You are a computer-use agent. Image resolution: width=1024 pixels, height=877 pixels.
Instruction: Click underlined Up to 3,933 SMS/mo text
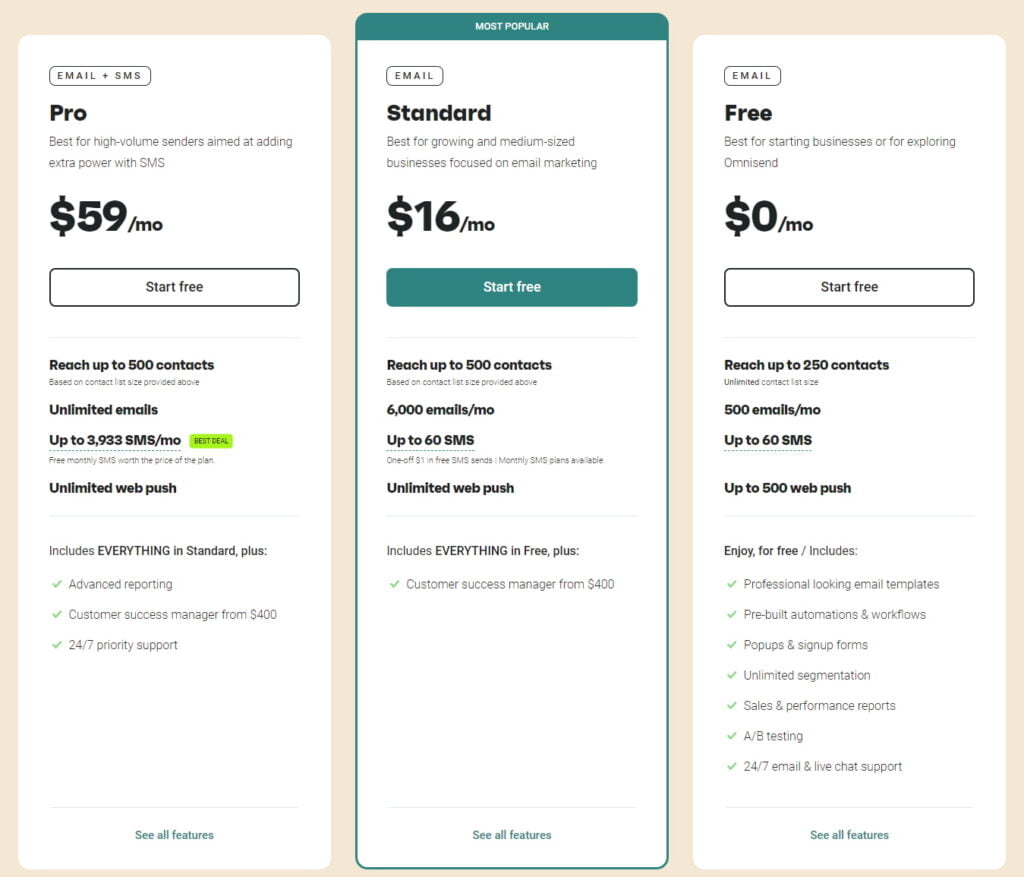click(x=115, y=441)
